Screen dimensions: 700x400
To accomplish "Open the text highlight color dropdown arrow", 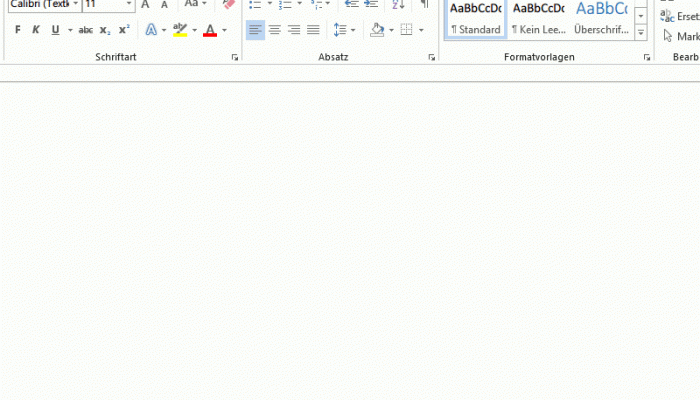I will (x=194, y=30).
